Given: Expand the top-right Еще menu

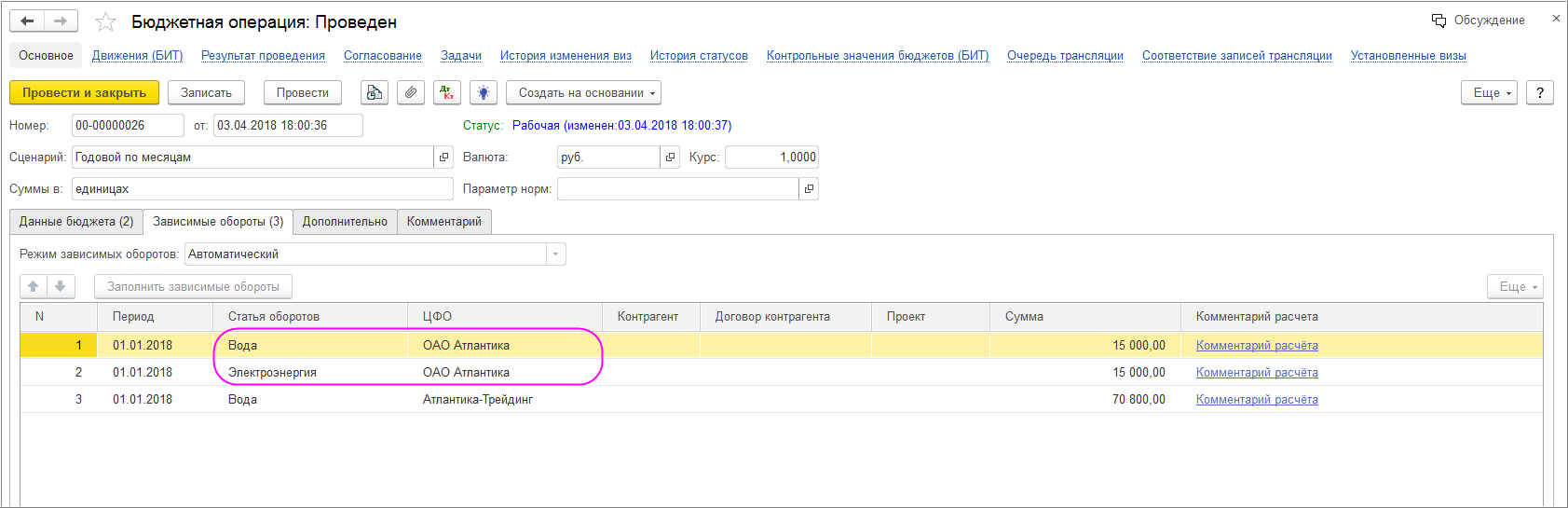Looking at the screenshot, I should click(x=1490, y=93).
